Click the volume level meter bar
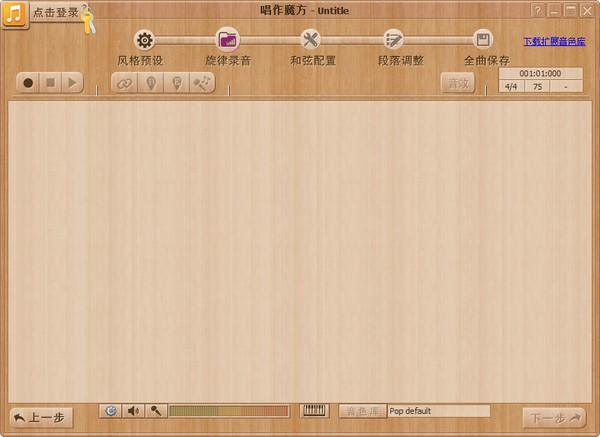This screenshot has height=437, width=600. 229,411
